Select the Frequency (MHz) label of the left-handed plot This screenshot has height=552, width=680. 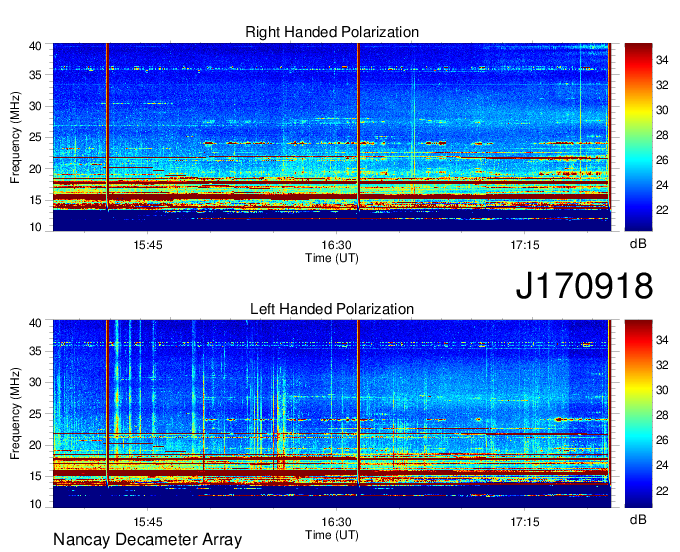point(15,414)
